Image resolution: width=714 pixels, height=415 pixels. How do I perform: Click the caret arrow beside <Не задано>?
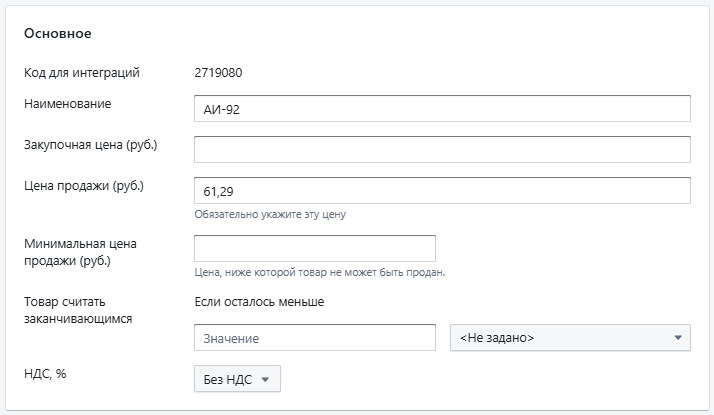[677, 338]
